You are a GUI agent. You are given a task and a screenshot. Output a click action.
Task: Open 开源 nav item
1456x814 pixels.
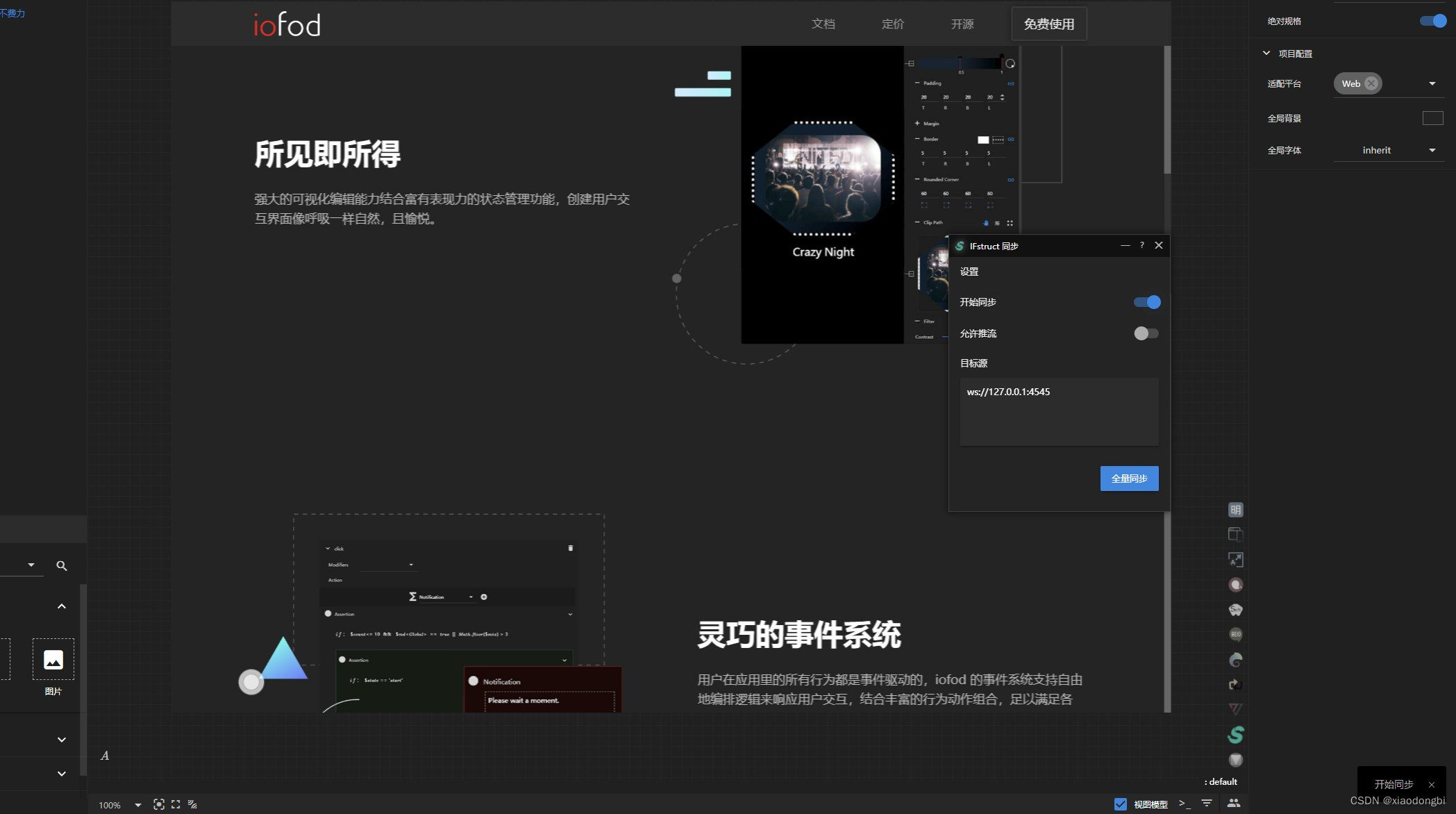[x=962, y=24]
